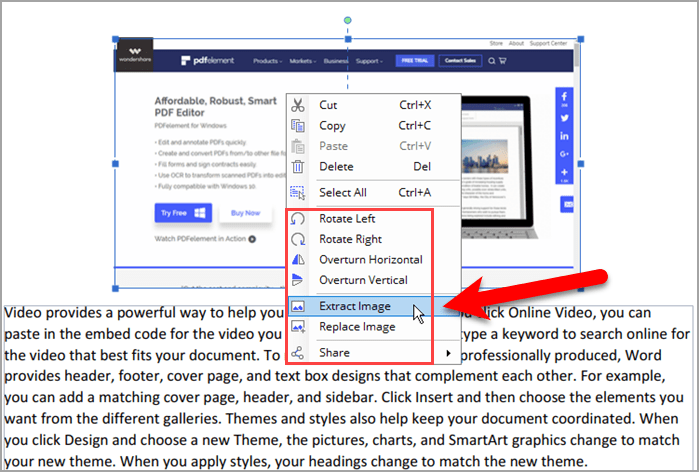Click the pdfelement logo
Image resolution: width=699 pixels, height=472 pixels.
pos(207,61)
